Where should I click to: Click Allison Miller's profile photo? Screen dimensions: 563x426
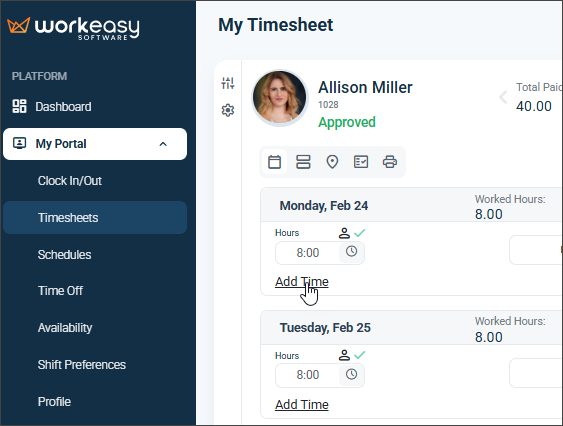[x=280, y=98]
